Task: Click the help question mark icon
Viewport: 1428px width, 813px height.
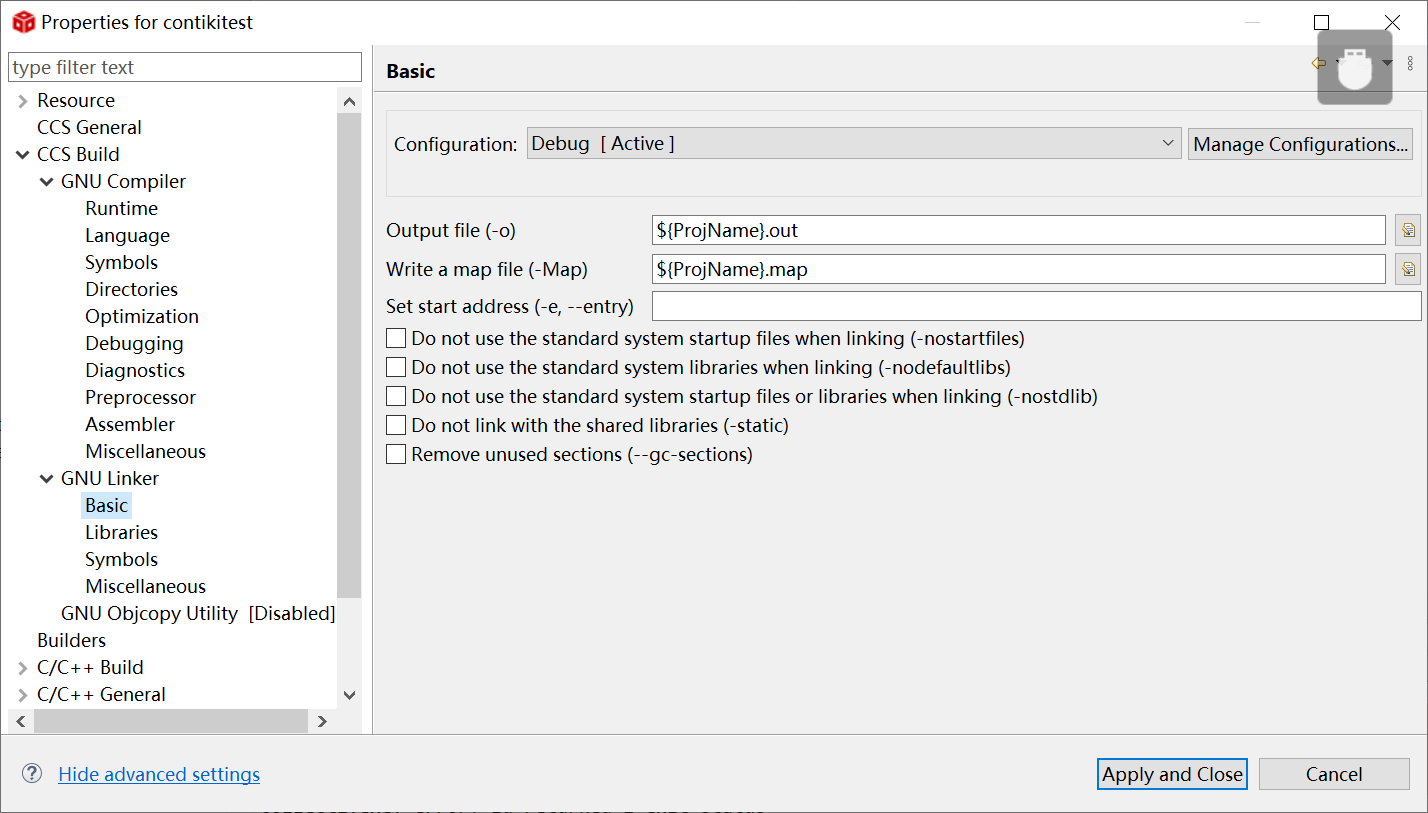Action: [x=32, y=774]
